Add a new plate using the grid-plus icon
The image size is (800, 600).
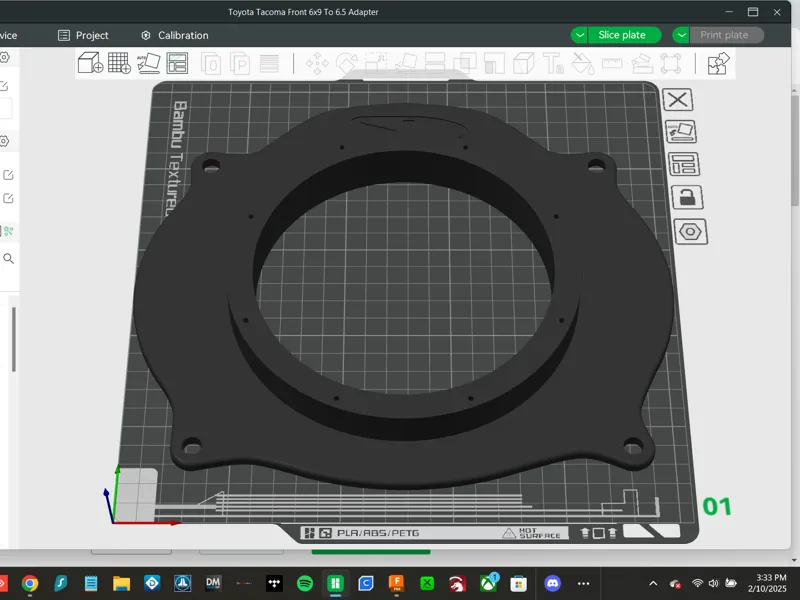119,63
